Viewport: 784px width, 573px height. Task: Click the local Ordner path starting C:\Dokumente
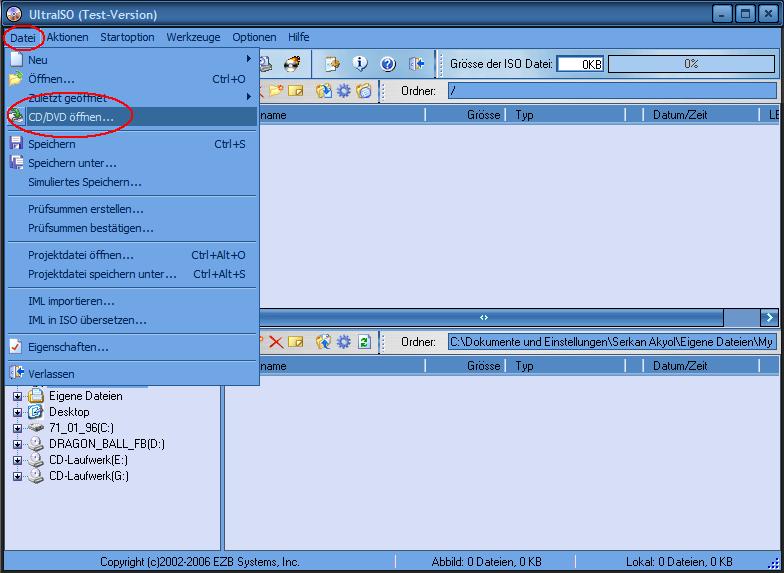click(612, 342)
